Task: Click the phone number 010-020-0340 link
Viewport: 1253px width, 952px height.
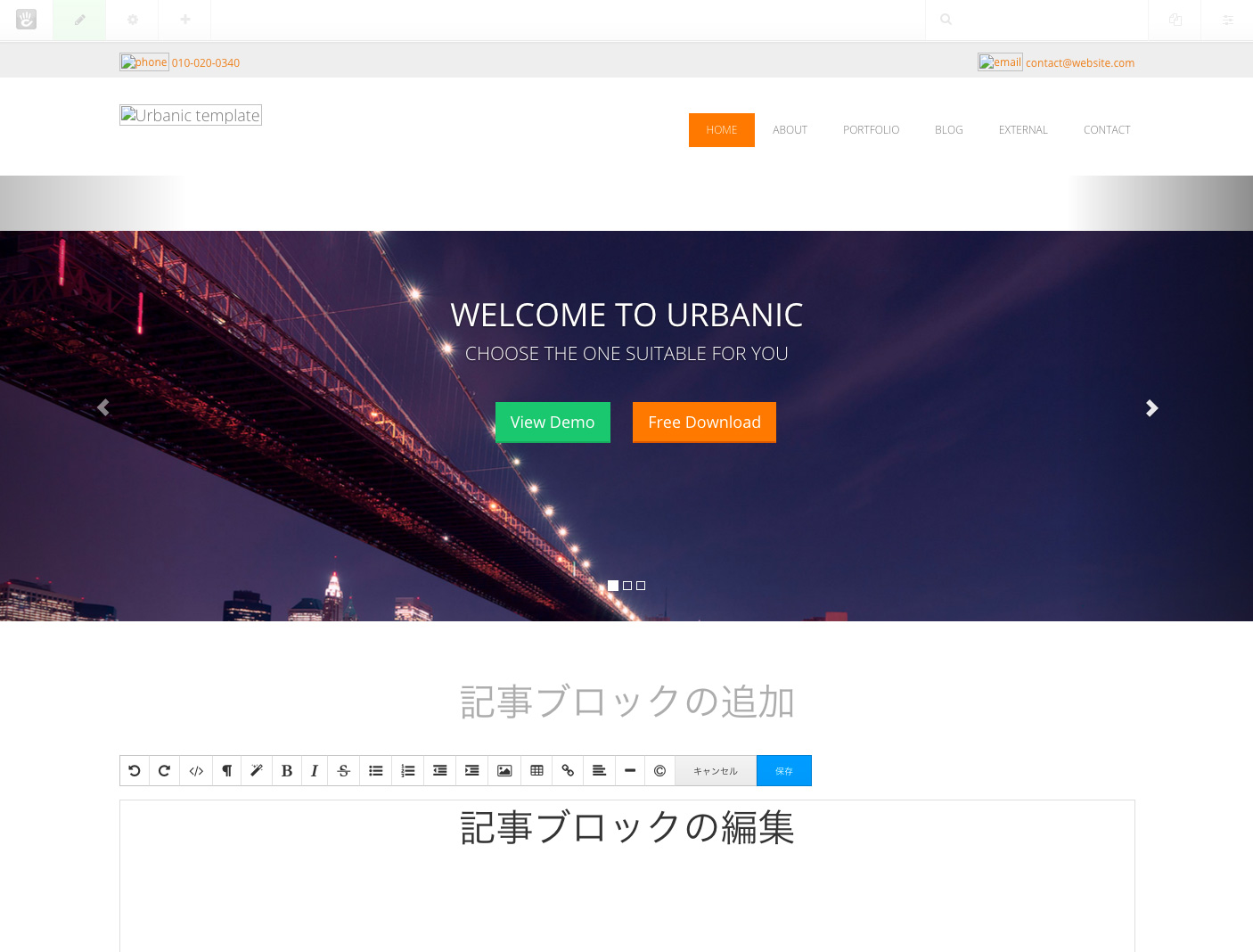Action: tap(206, 63)
